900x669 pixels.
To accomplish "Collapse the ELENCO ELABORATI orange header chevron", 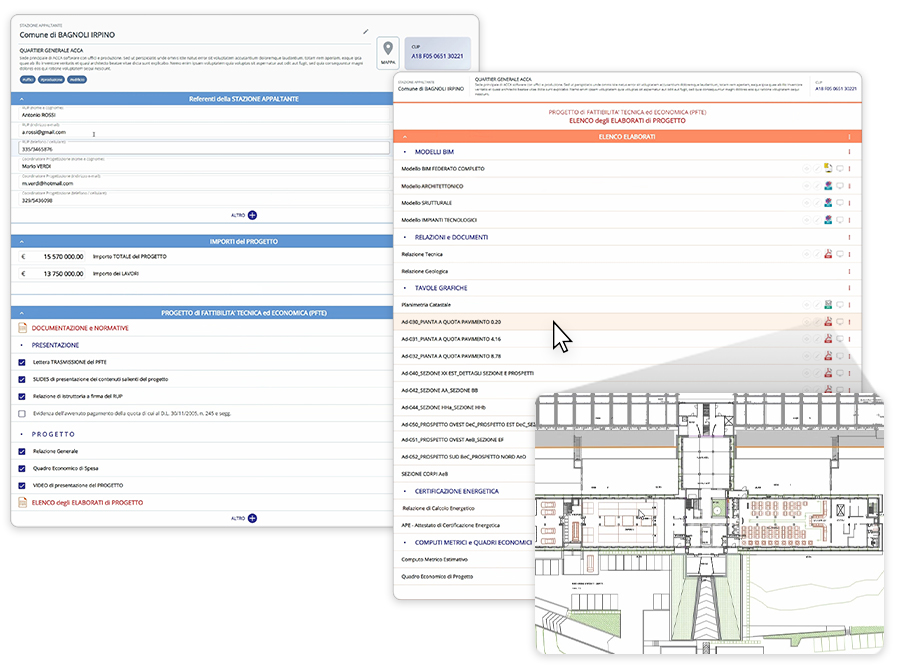I will point(405,137).
